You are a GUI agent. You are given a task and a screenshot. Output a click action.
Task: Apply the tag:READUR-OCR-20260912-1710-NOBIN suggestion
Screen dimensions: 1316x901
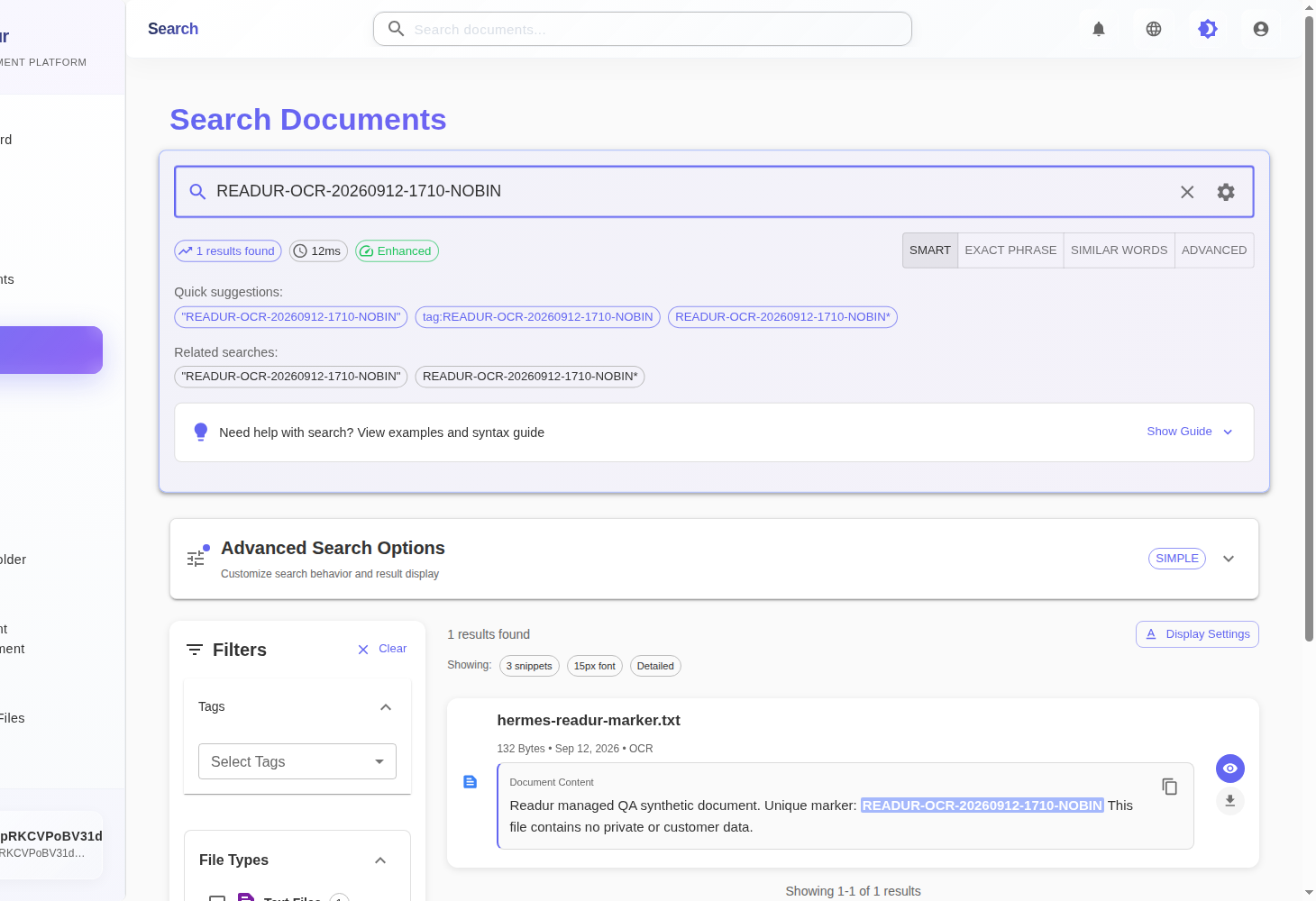point(538,317)
